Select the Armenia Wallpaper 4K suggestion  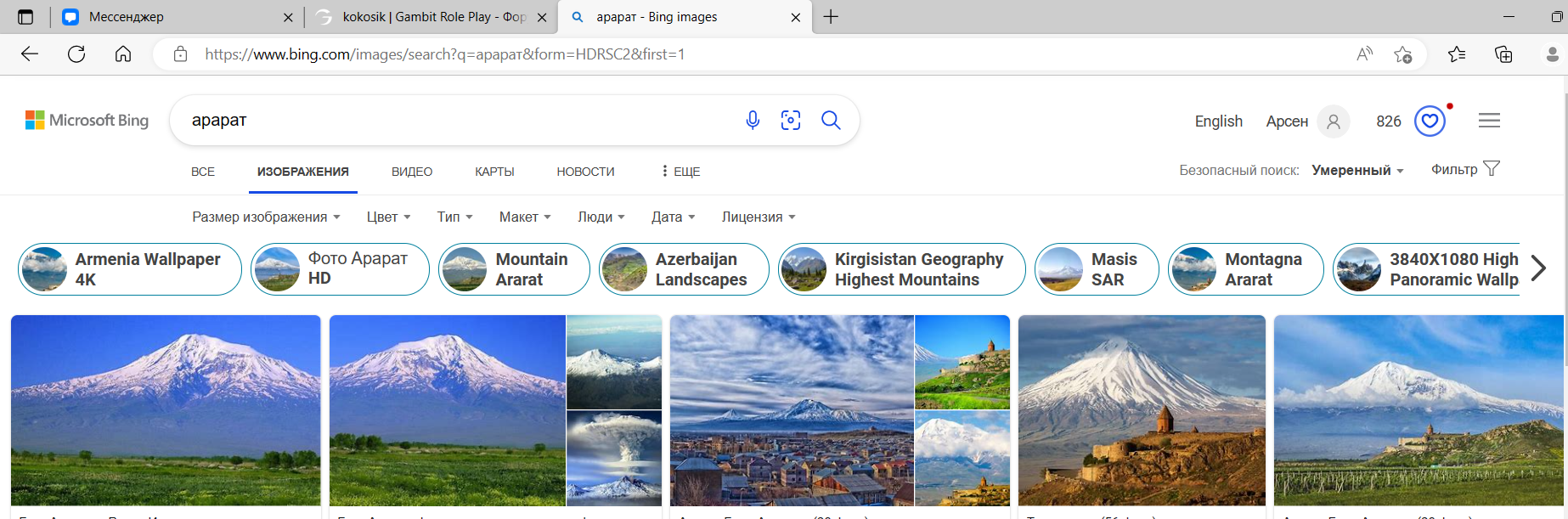(x=130, y=269)
